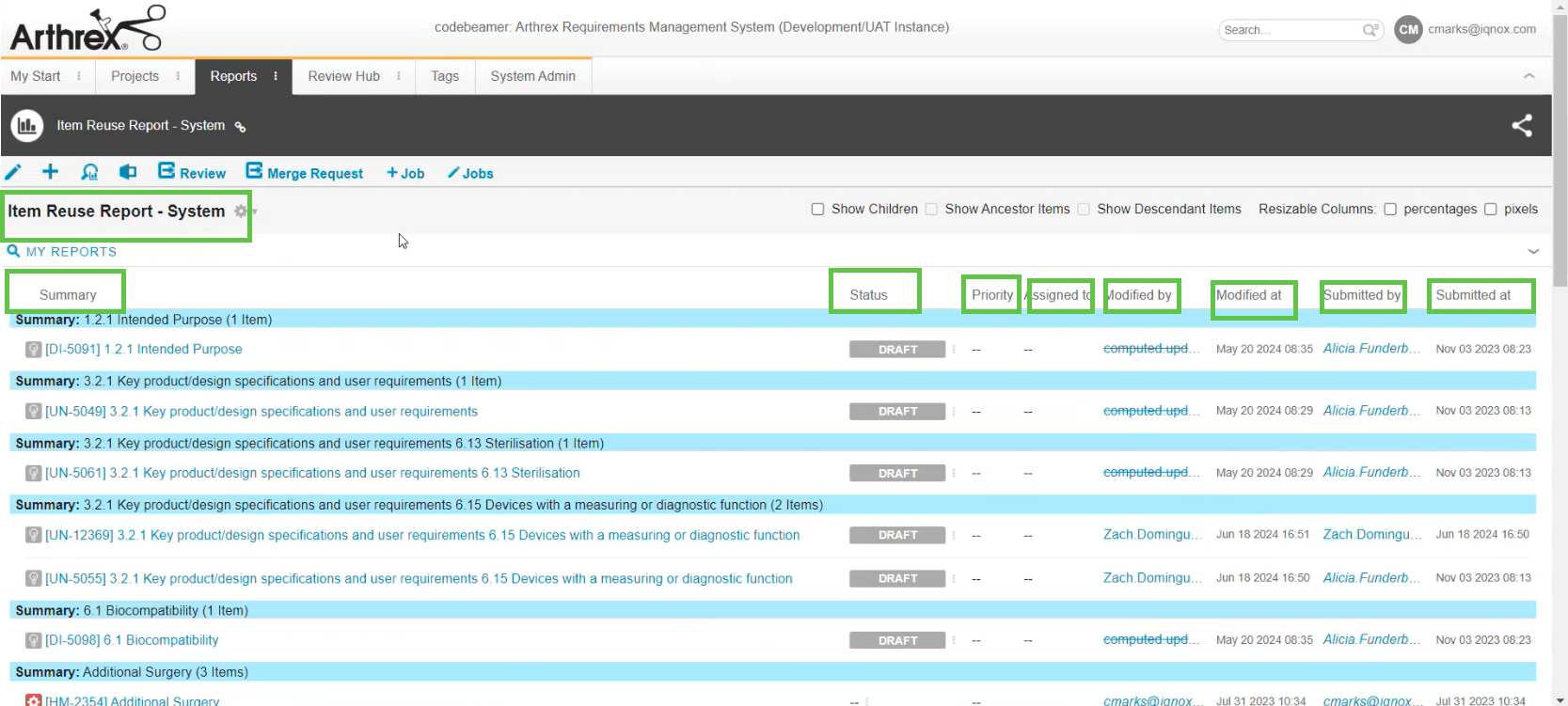Click the Merge Request button

[305, 173]
